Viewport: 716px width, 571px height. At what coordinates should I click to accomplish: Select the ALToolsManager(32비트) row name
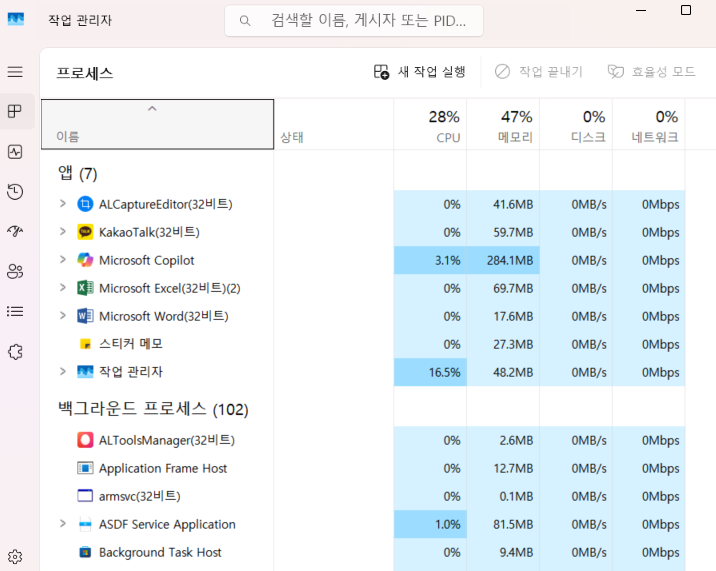[167, 440]
